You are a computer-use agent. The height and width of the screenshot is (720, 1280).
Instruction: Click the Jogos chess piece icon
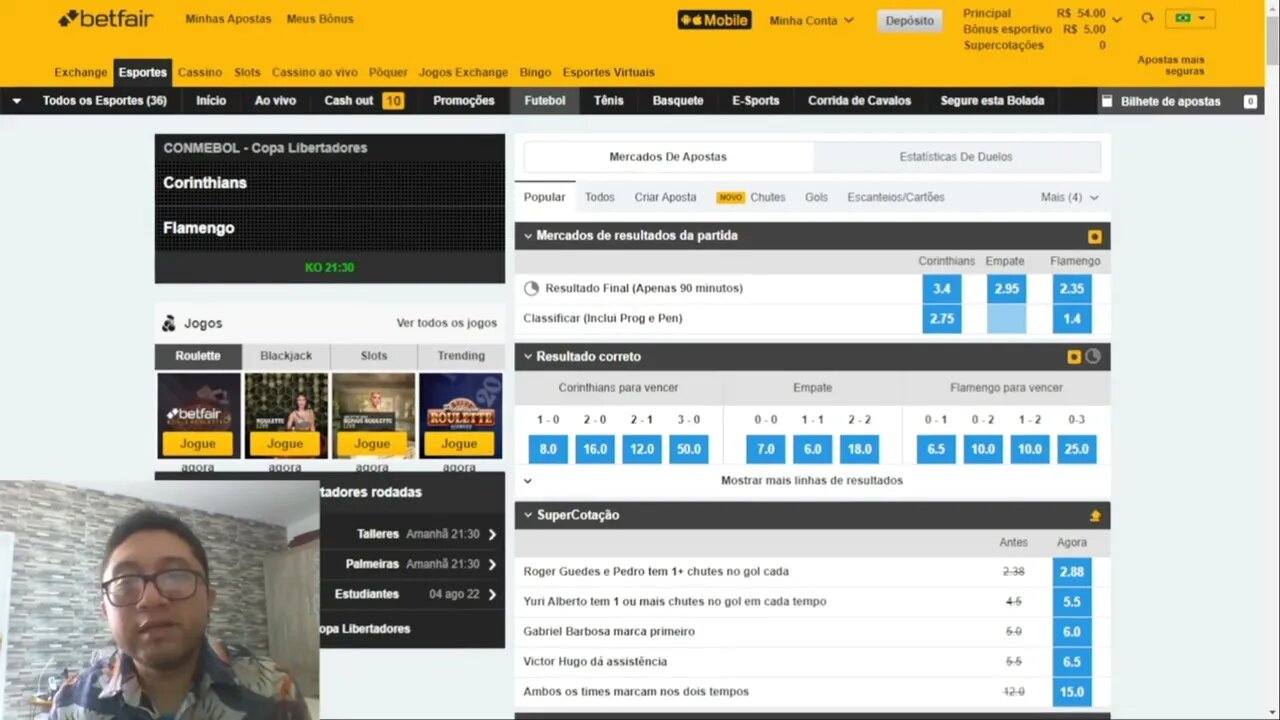point(169,323)
